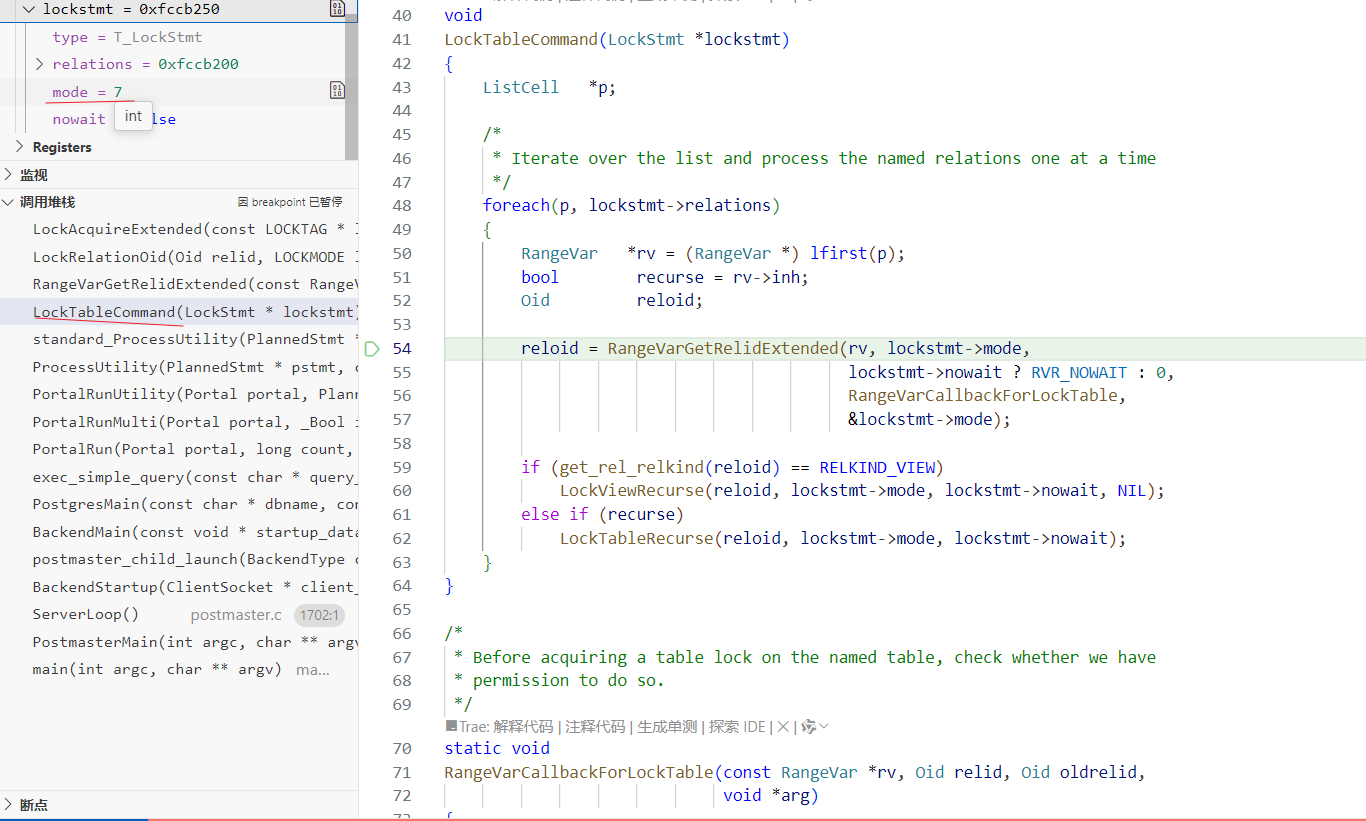Expand the relations variable node
This screenshot has height=821, width=1366.
pyautogui.click(x=40, y=64)
